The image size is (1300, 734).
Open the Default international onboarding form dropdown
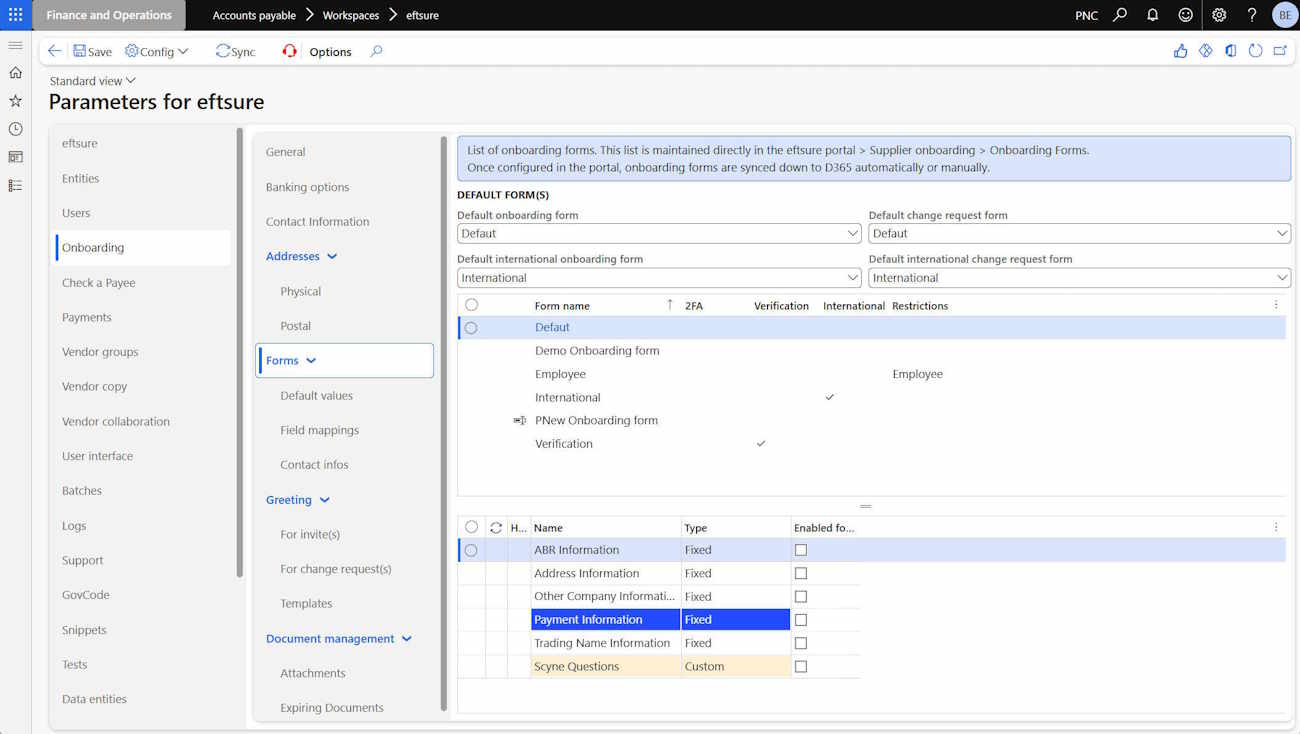852,278
